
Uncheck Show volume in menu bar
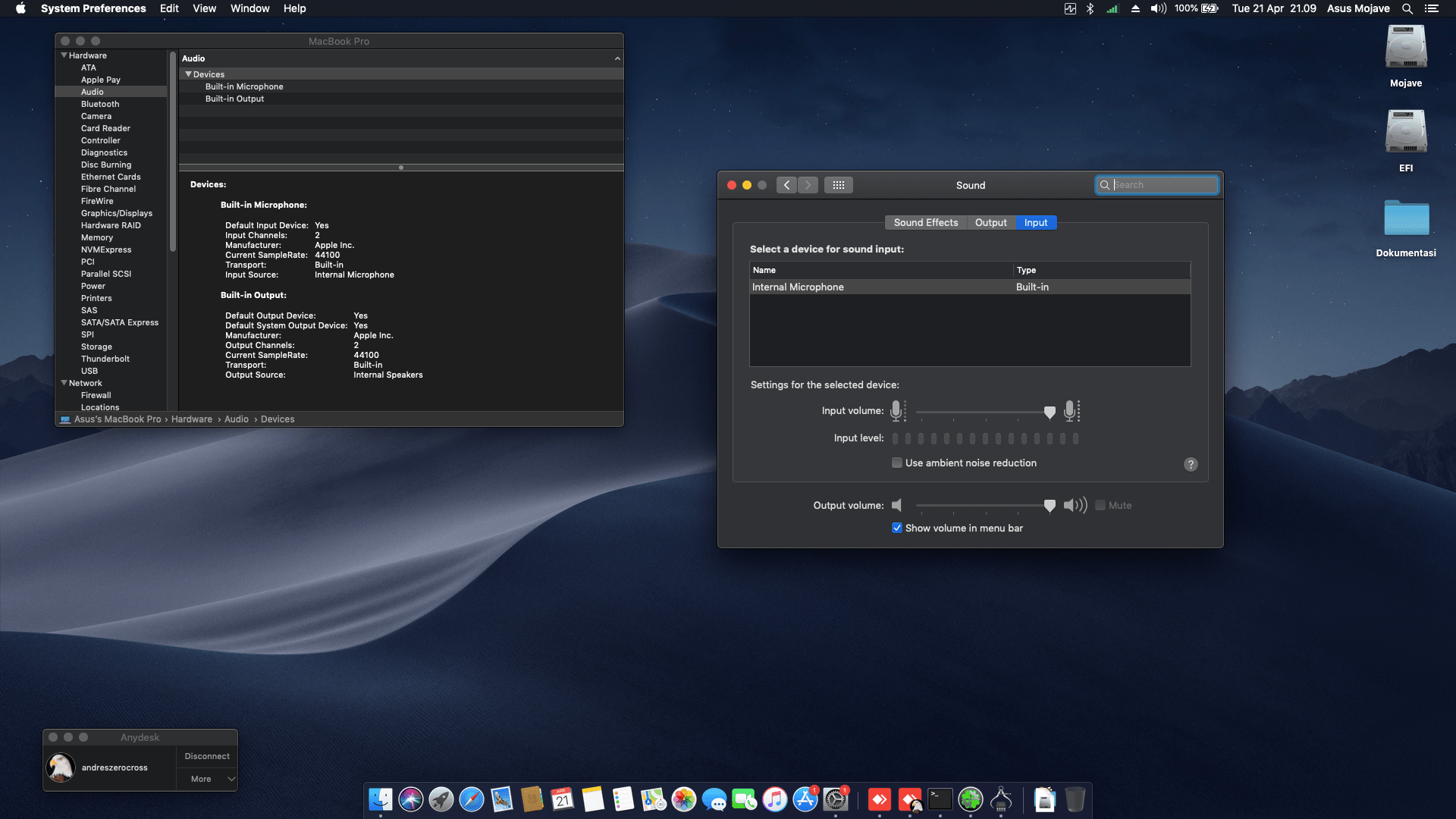[897, 529]
